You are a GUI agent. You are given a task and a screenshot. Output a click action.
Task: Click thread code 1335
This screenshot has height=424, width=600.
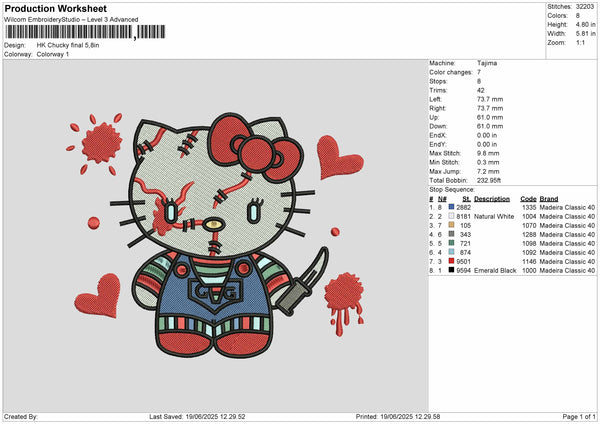coord(529,207)
